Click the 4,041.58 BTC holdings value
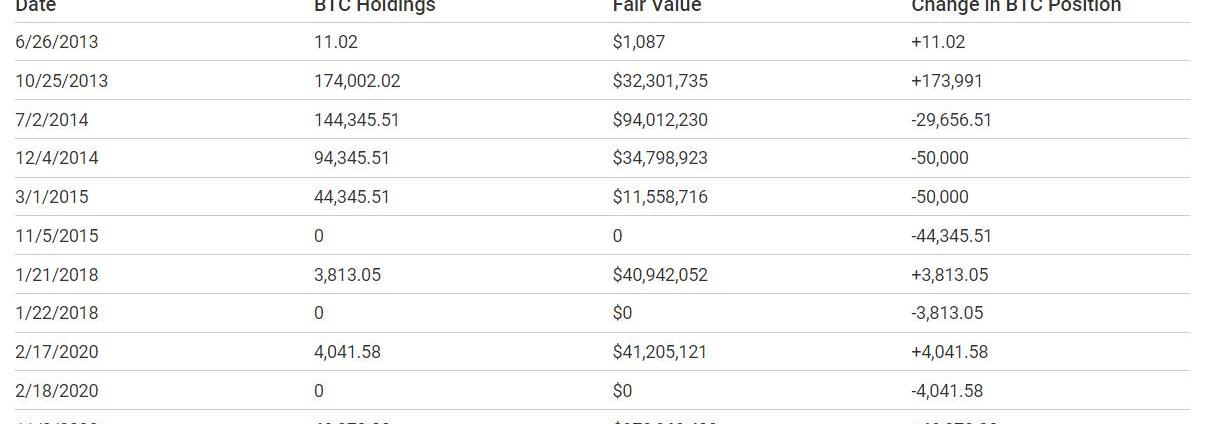The height and width of the screenshot is (424, 1205). (x=347, y=352)
